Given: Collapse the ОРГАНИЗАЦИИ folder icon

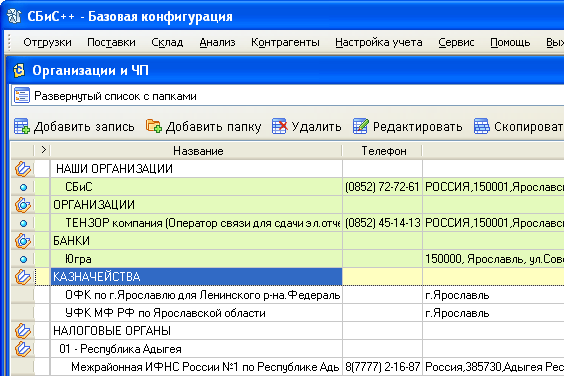Looking at the screenshot, I should pos(23,205).
